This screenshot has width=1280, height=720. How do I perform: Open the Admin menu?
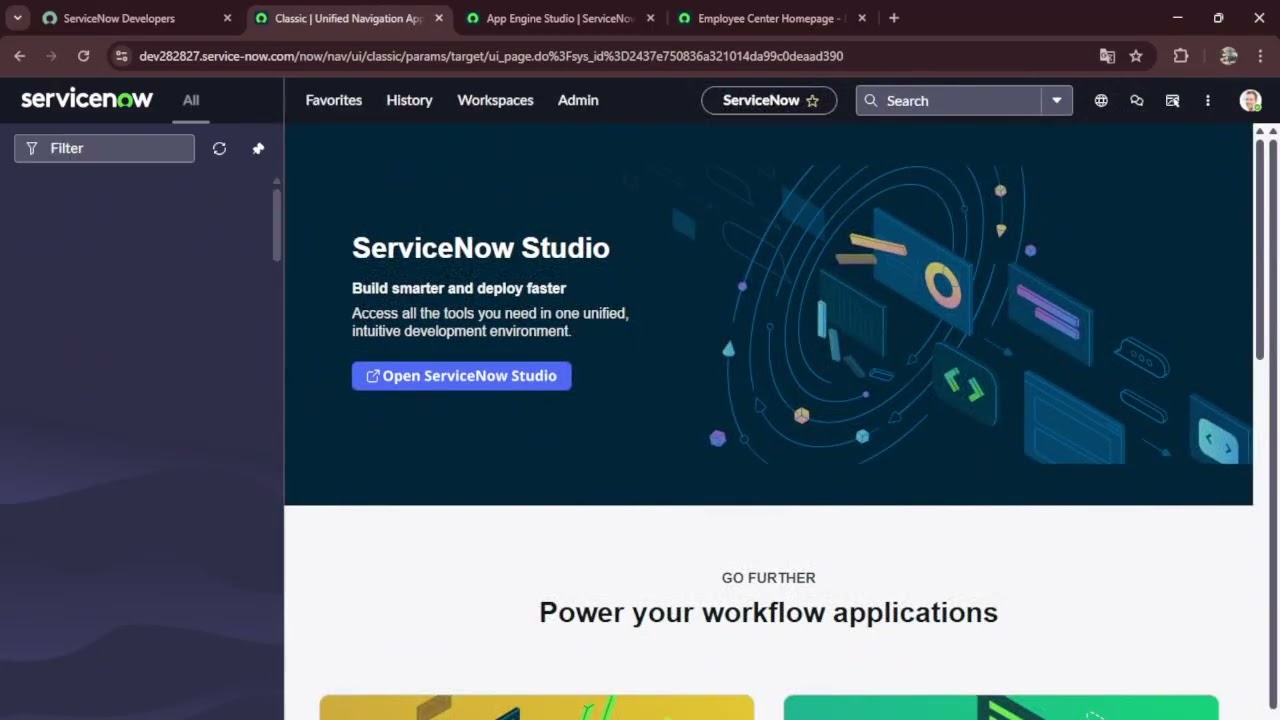[578, 100]
